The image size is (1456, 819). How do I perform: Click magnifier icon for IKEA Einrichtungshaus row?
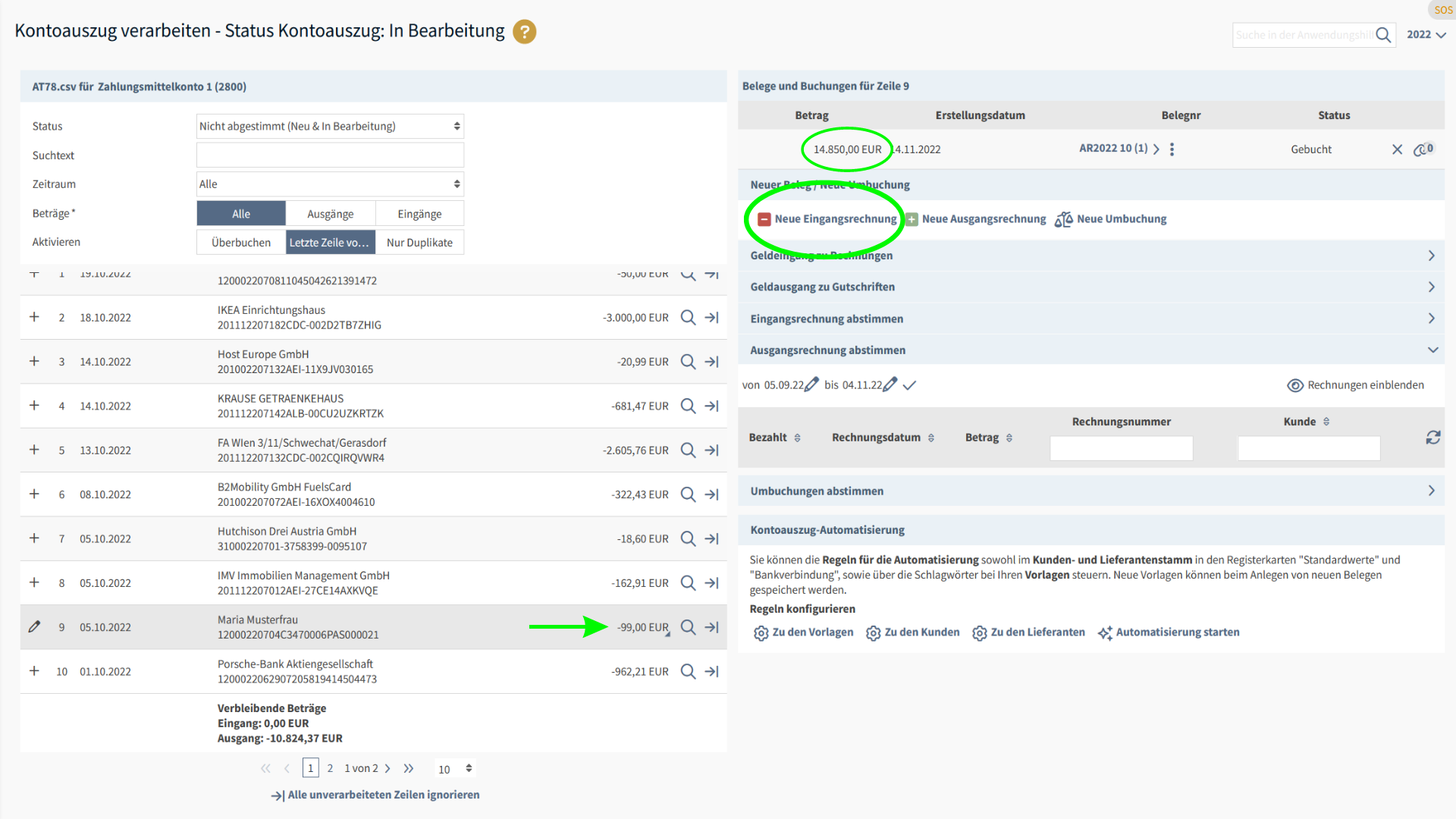[688, 318]
